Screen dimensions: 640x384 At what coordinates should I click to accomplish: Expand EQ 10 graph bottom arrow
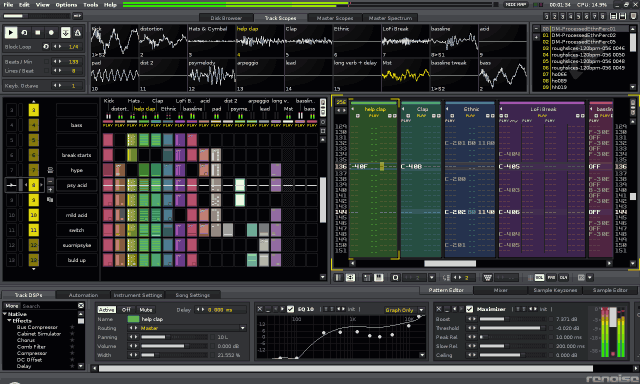pos(422,355)
